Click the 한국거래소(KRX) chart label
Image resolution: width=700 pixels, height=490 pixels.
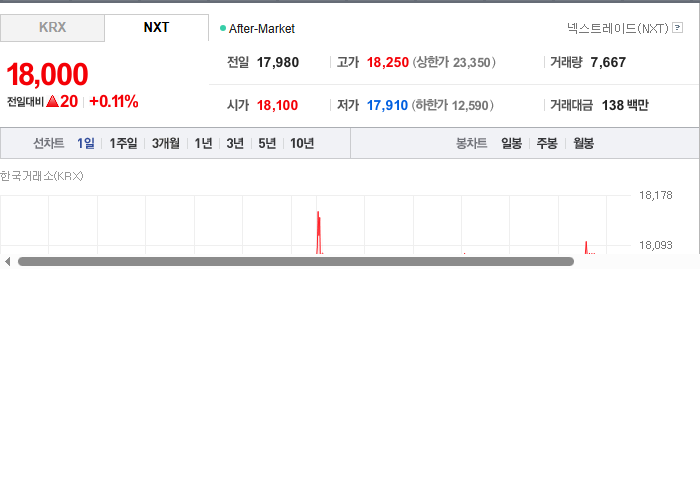pos(42,176)
